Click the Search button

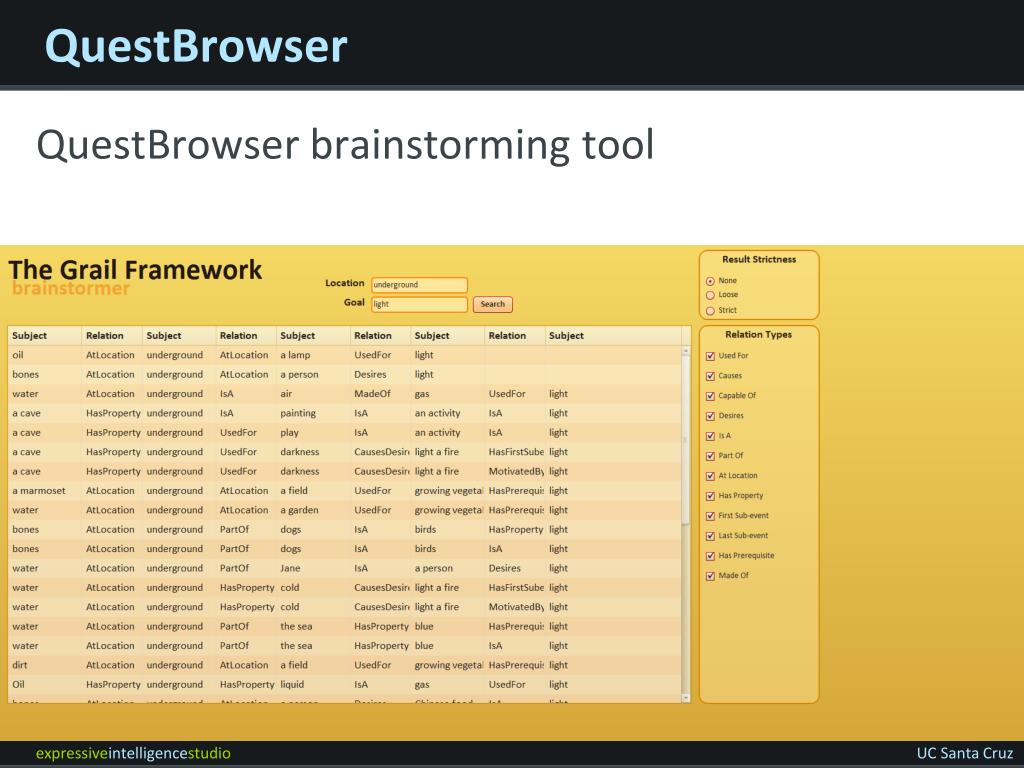492,304
